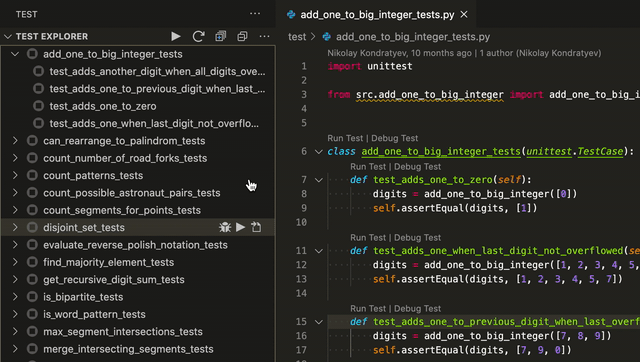Open disjoint_set_tests source file icon
This screenshot has width=640, height=362.
(x=256, y=227)
